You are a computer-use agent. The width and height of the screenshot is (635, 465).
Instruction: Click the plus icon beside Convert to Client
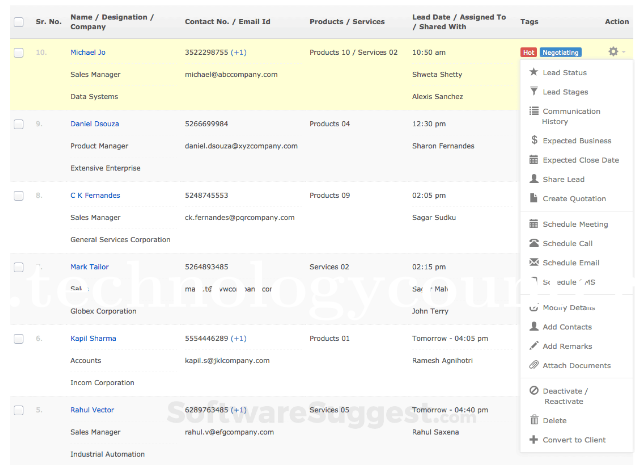point(534,439)
